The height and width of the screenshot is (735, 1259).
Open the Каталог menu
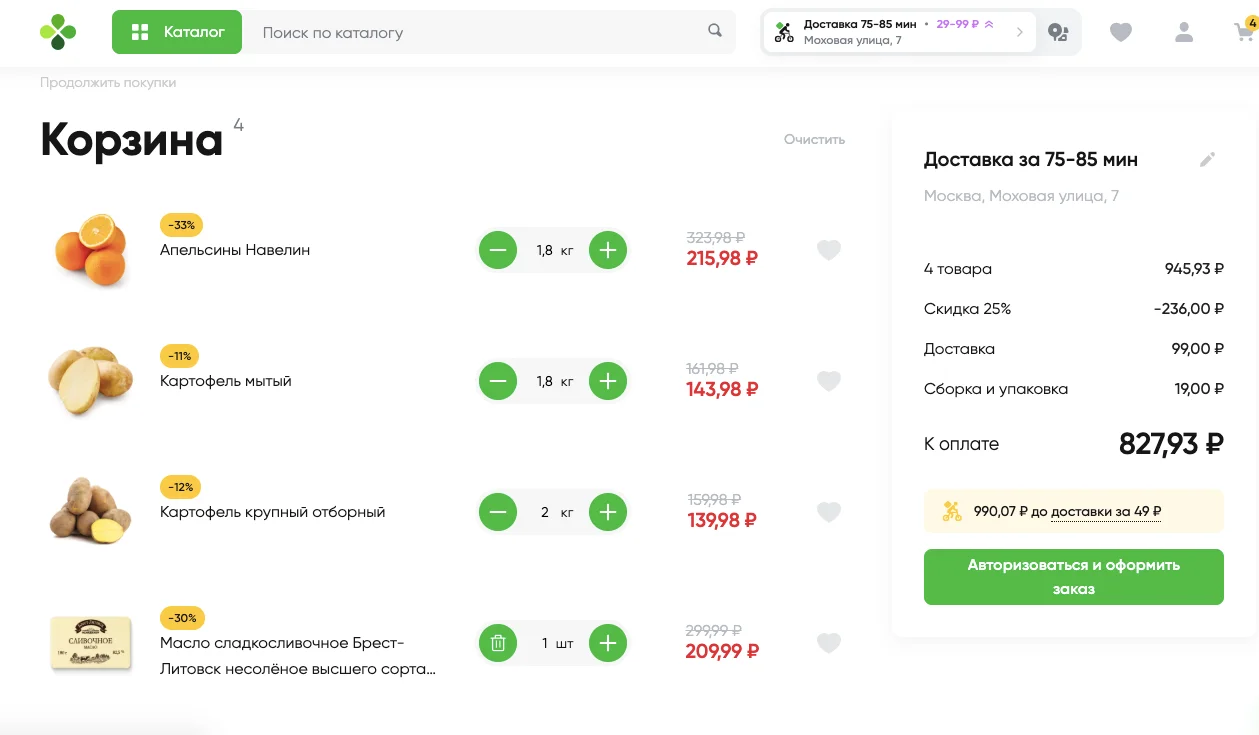[x=177, y=32]
